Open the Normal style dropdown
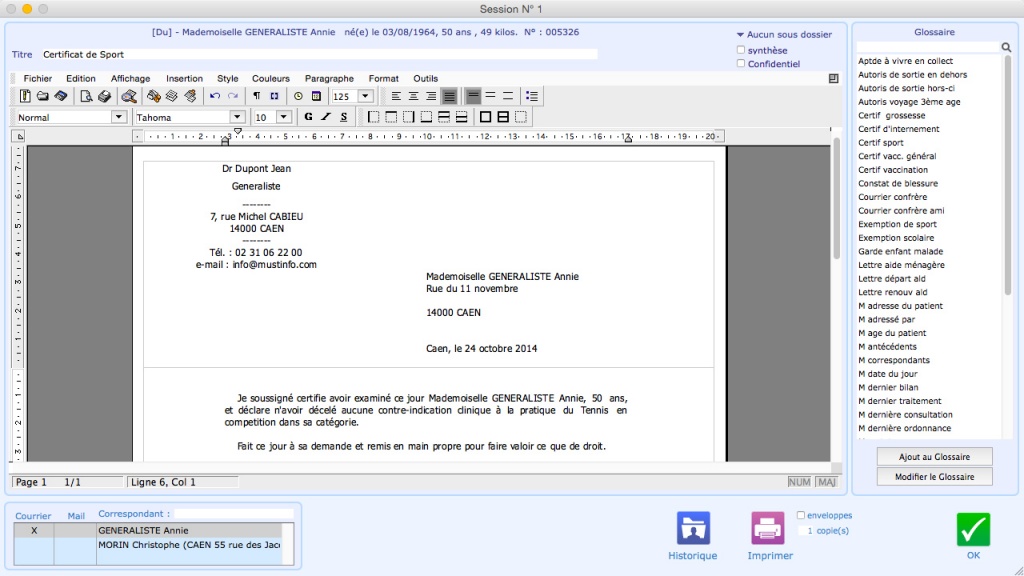 tap(118, 117)
